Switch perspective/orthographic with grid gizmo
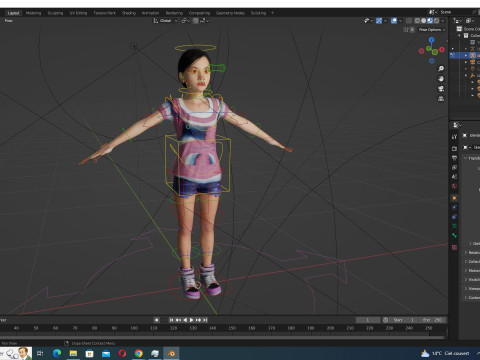This screenshot has height=360, width=480. (441, 99)
